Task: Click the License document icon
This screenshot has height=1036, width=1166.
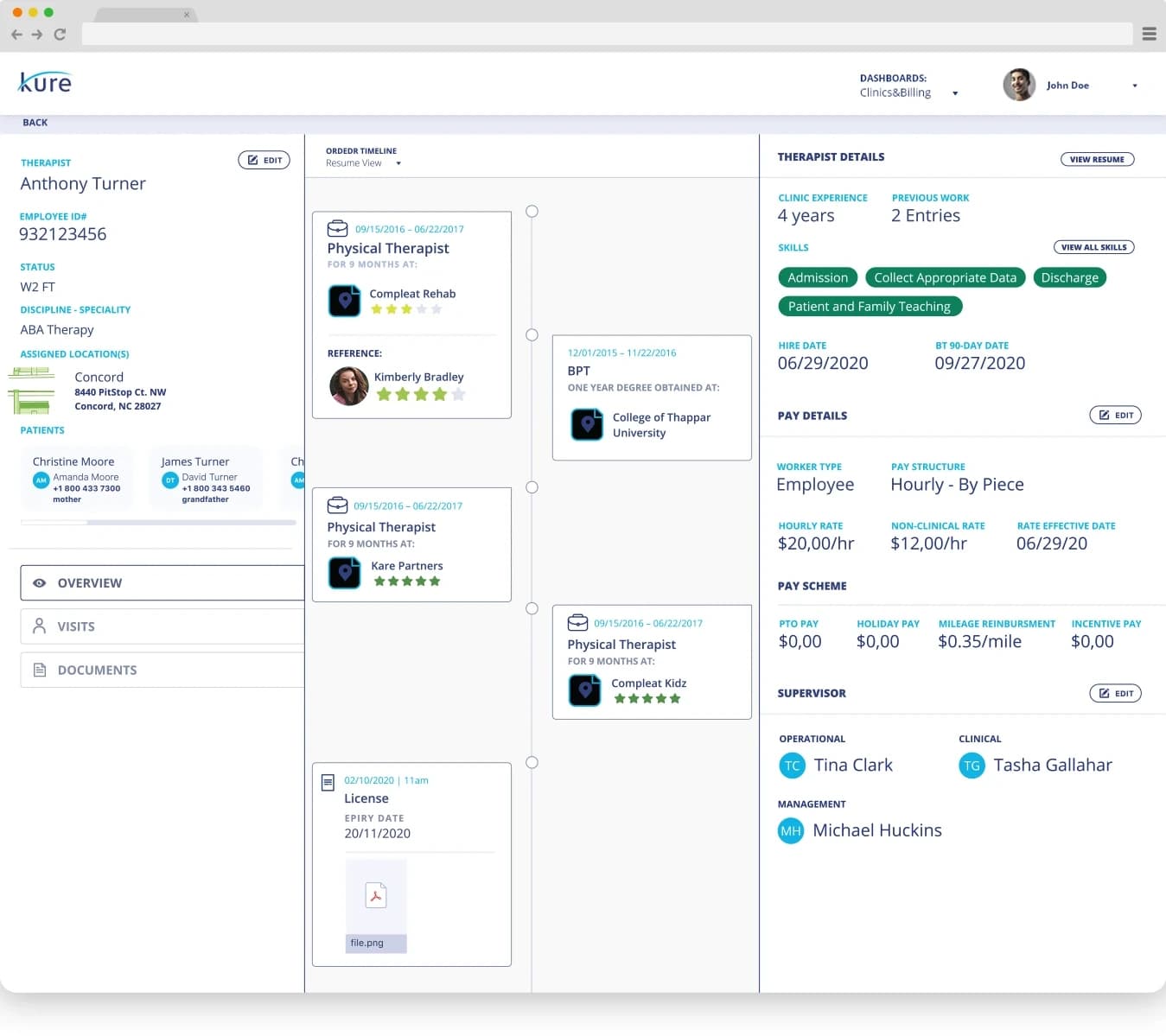Action: coord(328,783)
